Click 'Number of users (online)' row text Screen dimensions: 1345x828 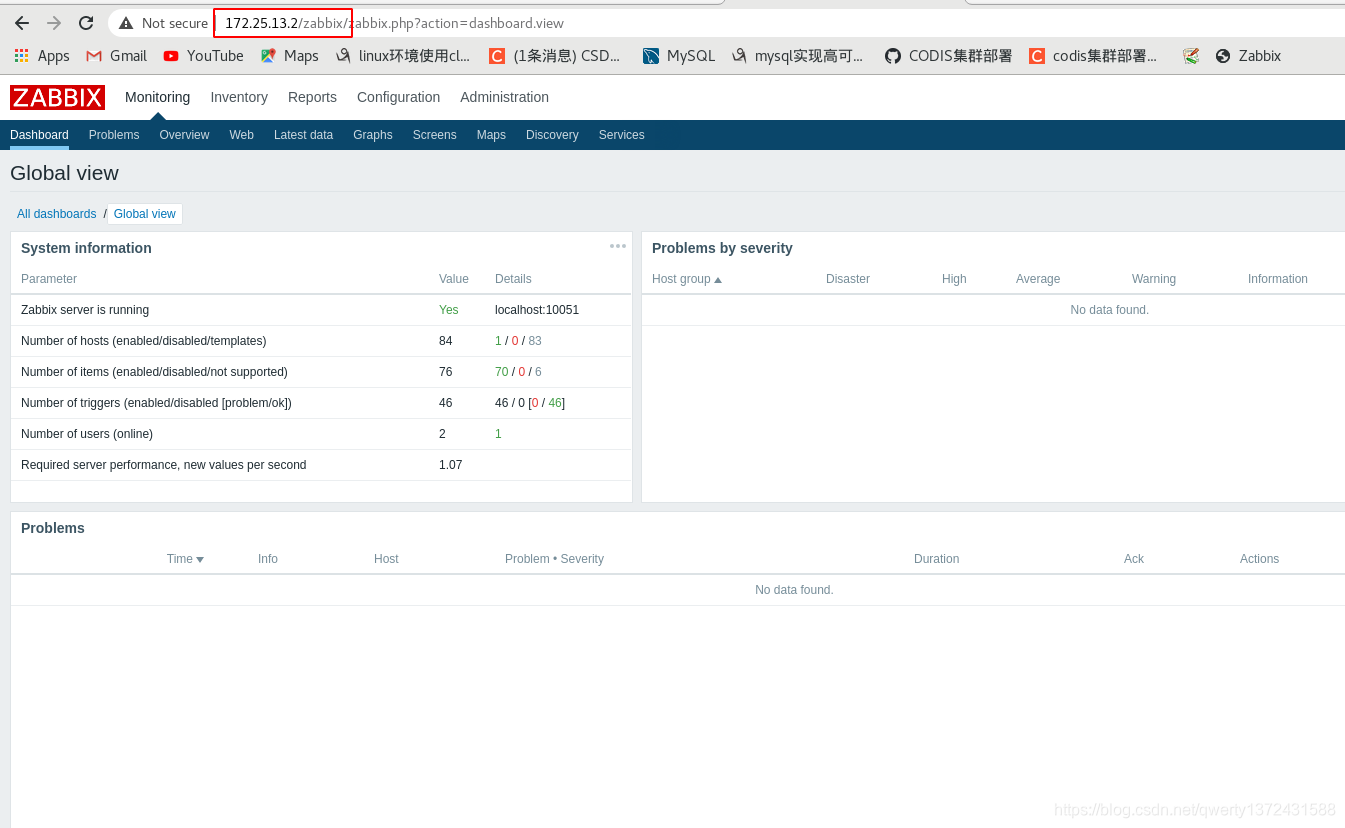(87, 434)
